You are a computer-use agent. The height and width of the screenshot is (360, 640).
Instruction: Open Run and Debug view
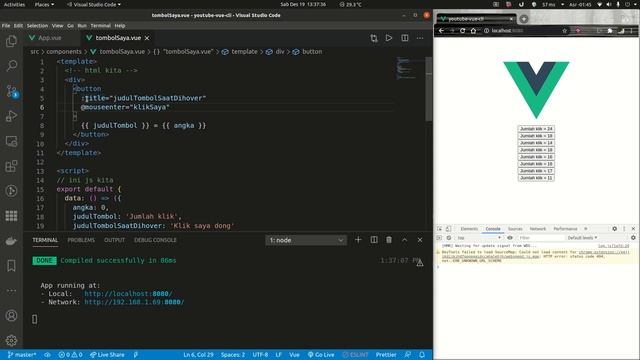point(11,116)
